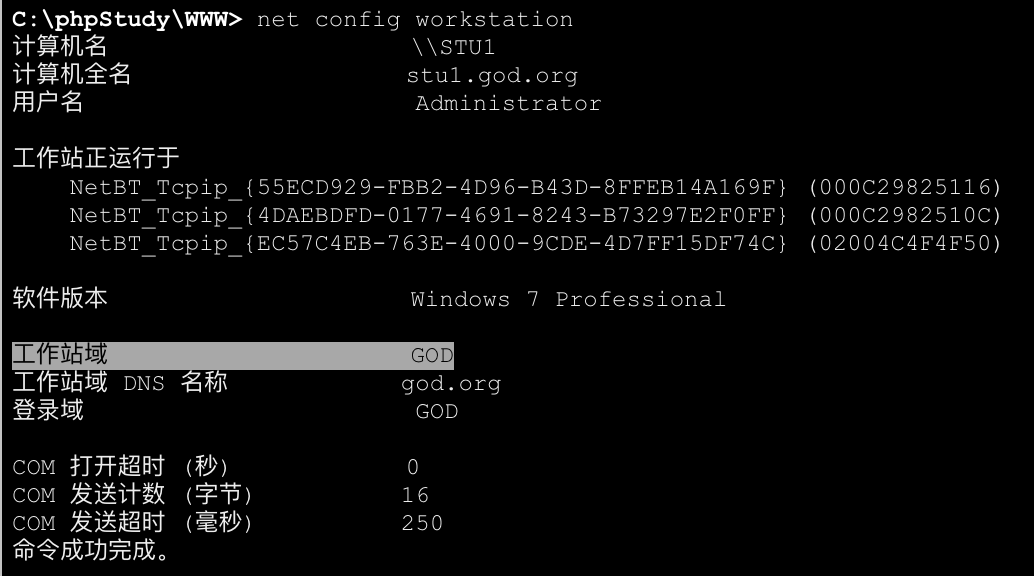Click the NetBT_Tcpip entry starting with 4DAEBDFD
The width and height of the screenshot is (1034, 576).
(428, 215)
